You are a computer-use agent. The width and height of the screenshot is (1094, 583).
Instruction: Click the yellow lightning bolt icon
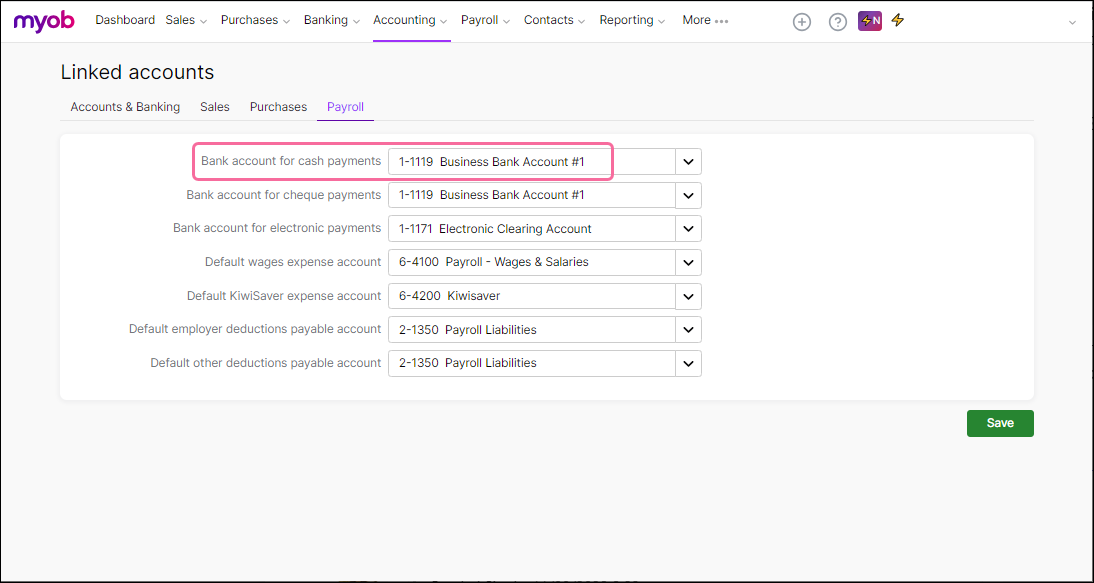click(x=898, y=20)
